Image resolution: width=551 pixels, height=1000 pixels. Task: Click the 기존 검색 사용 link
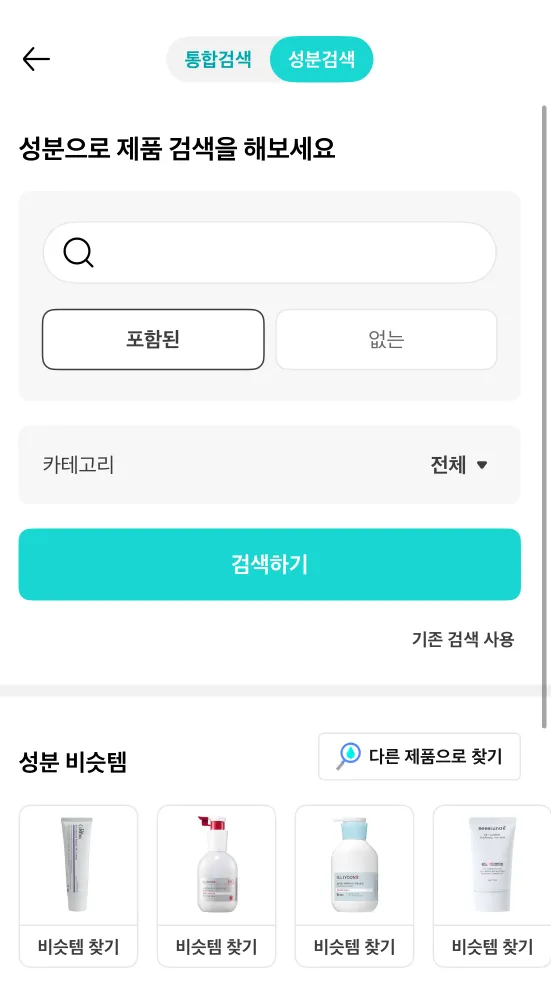tap(462, 639)
